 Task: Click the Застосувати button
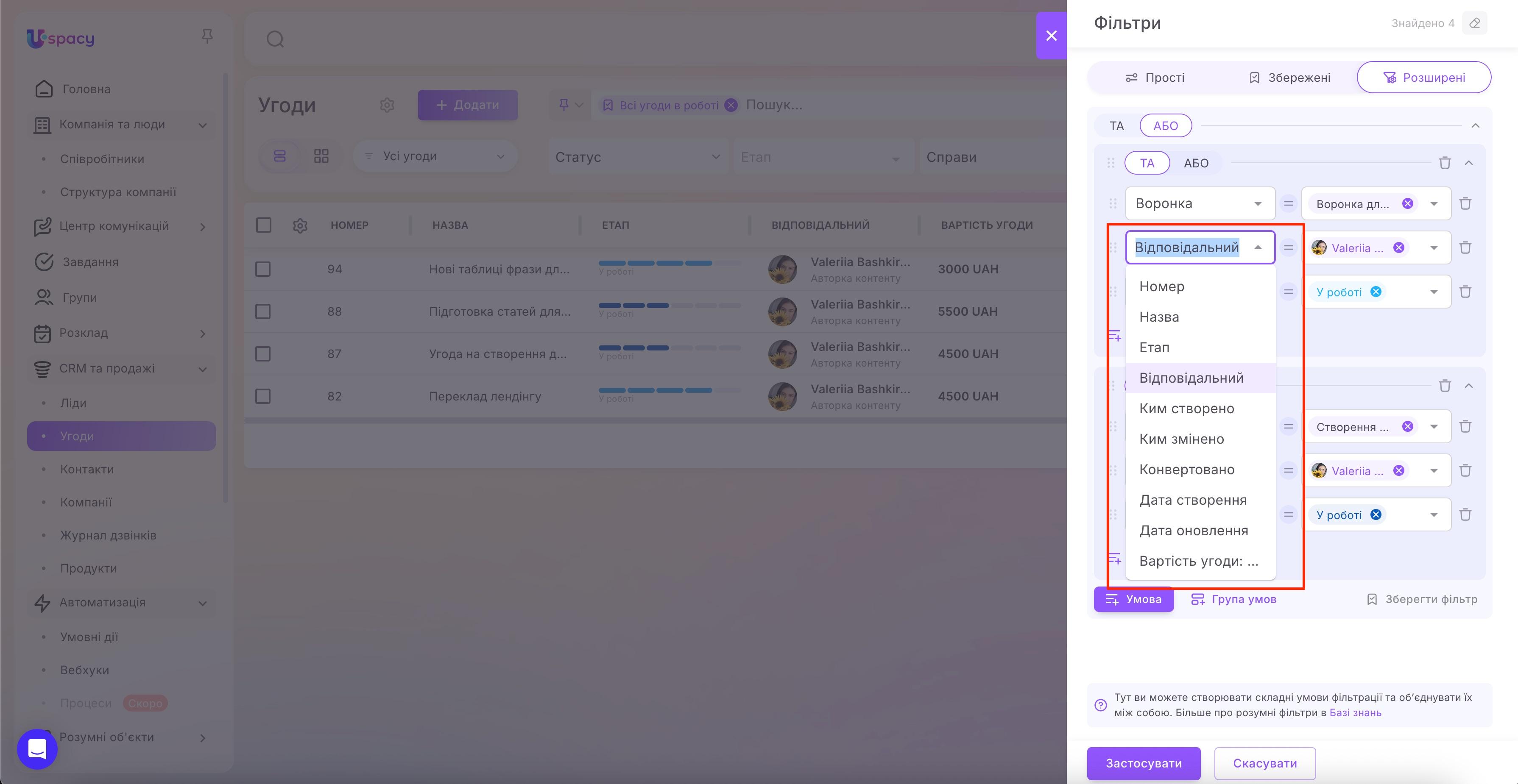pyautogui.click(x=1143, y=763)
